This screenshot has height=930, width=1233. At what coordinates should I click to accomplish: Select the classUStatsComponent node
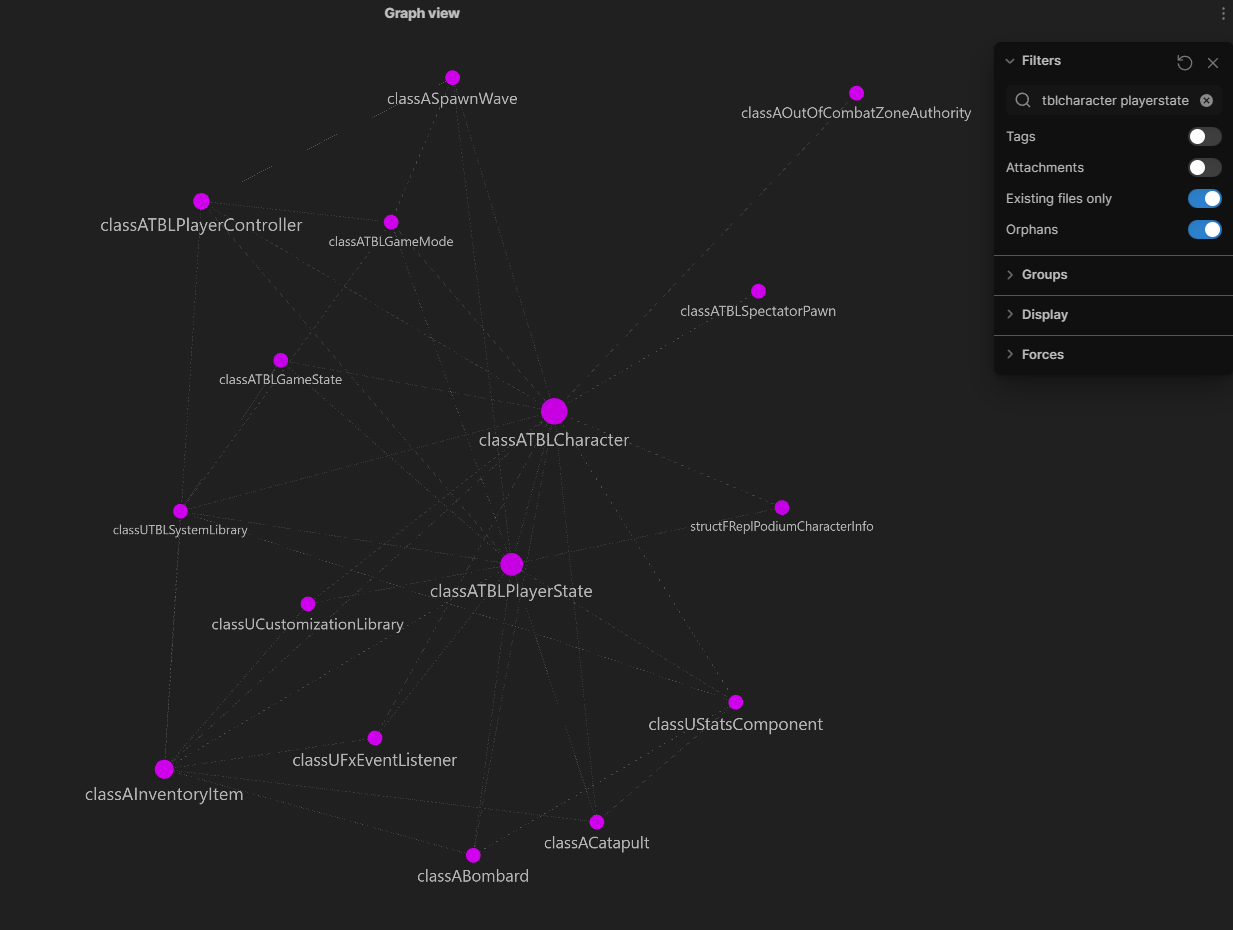click(x=736, y=702)
